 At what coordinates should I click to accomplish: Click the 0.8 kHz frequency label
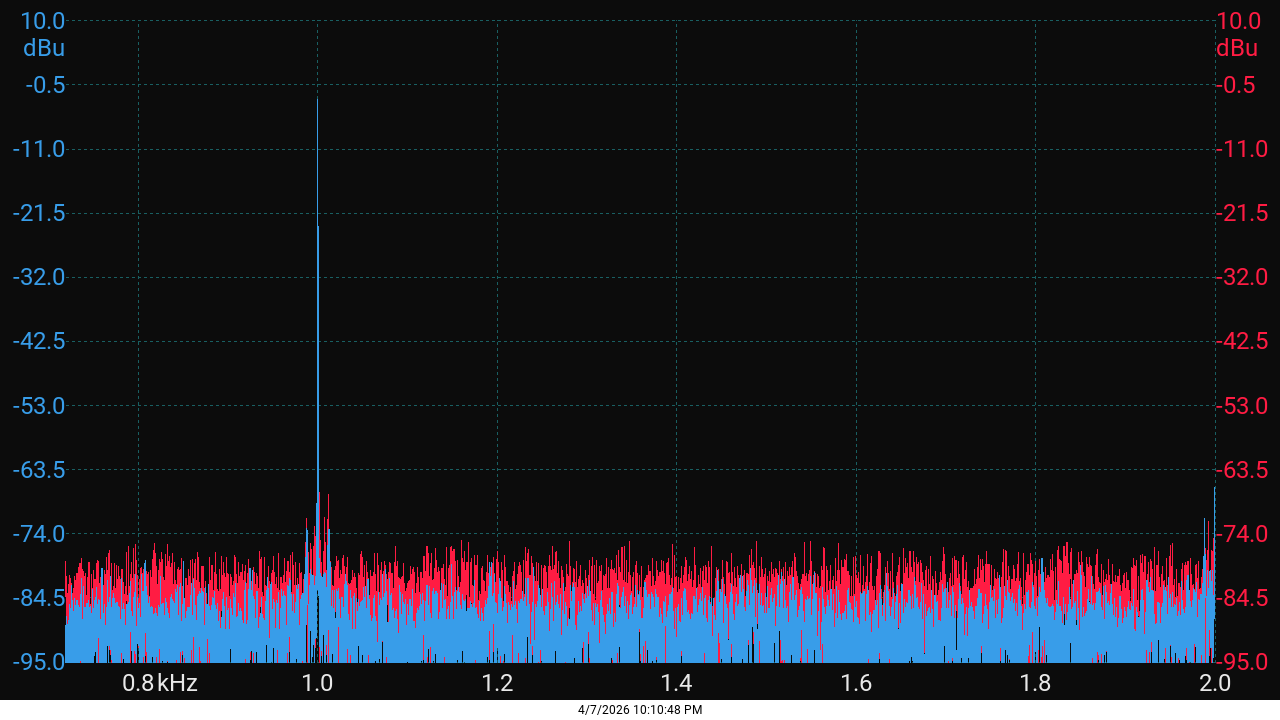pyautogui.click(x=158, y=684)
